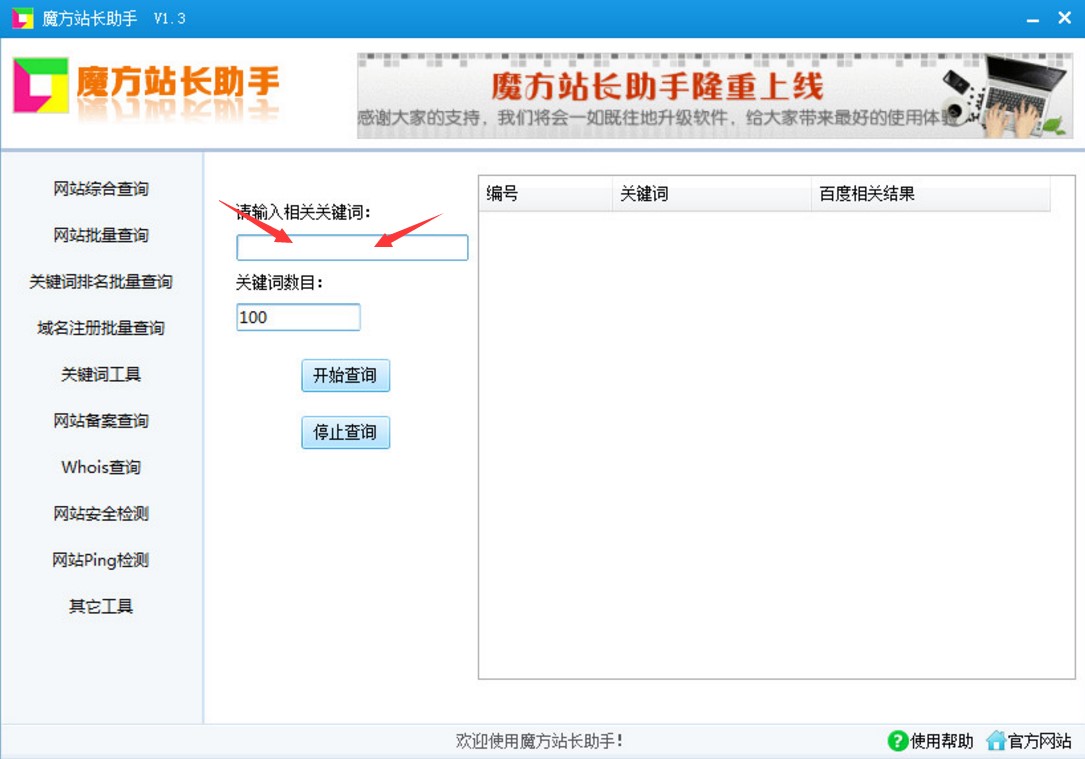1085x759 pixels.
Task: Visit the 官方网站 link text
Action: (1039, 741)
